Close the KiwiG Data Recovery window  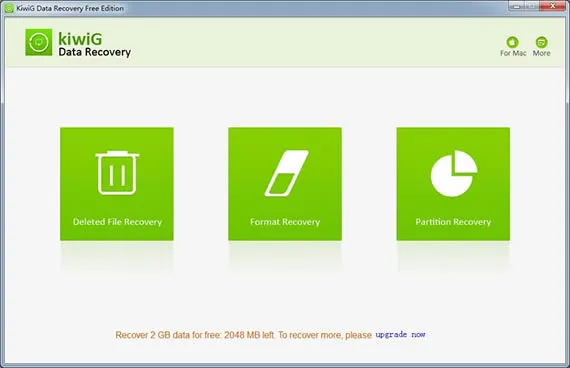coord(553,5)
